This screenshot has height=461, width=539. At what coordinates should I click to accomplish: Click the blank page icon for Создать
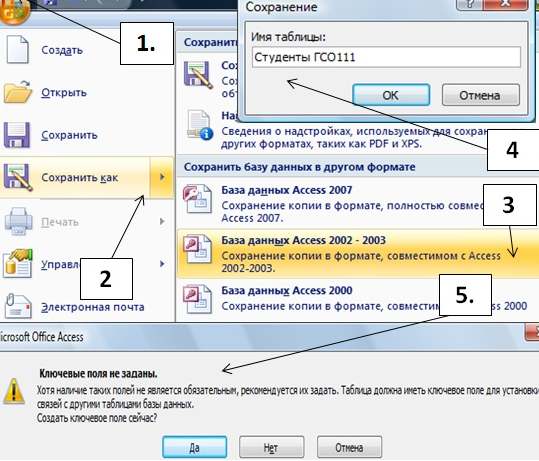pyautogui.click(x=17, y=50)
